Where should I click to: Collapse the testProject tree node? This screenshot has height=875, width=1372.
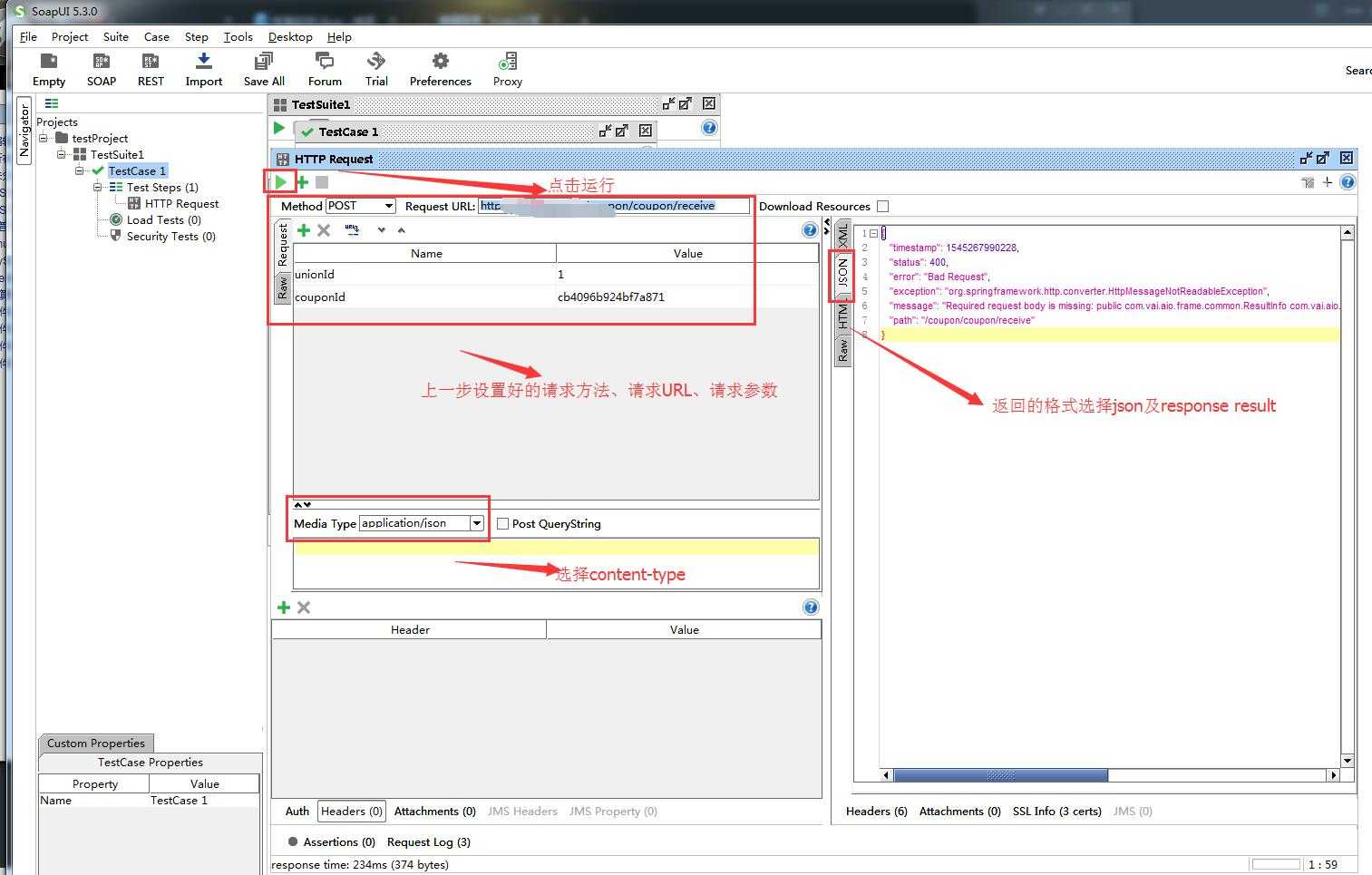(x=44, y=138)
